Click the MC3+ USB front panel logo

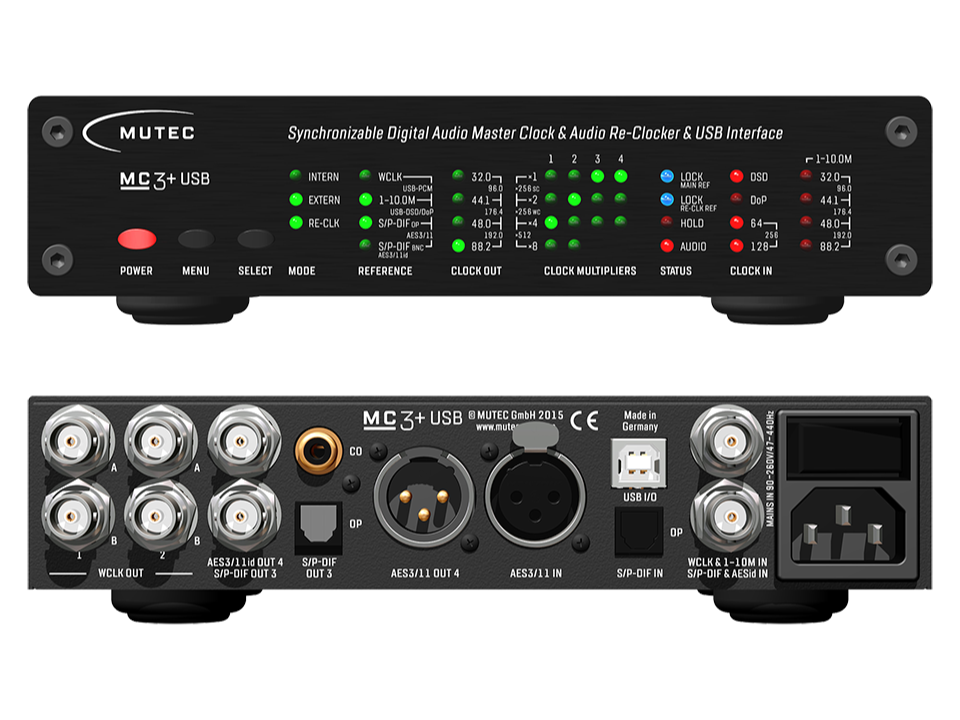(x=165, y=179)
